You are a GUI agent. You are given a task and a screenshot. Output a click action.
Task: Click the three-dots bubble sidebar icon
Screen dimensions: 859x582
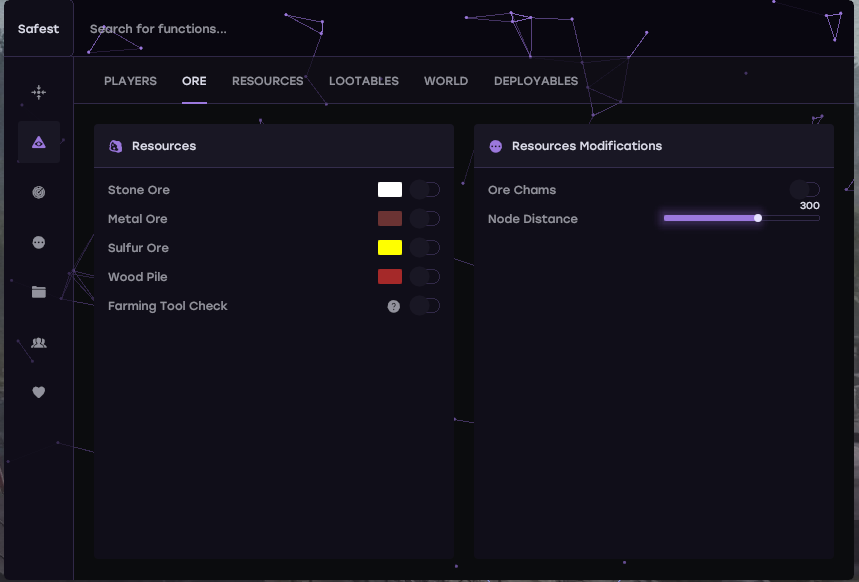(39, 243)
